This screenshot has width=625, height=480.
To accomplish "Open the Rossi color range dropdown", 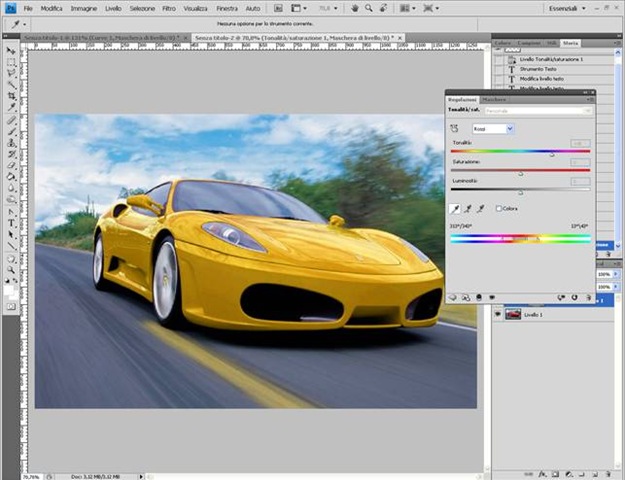I will coord(493,129).
